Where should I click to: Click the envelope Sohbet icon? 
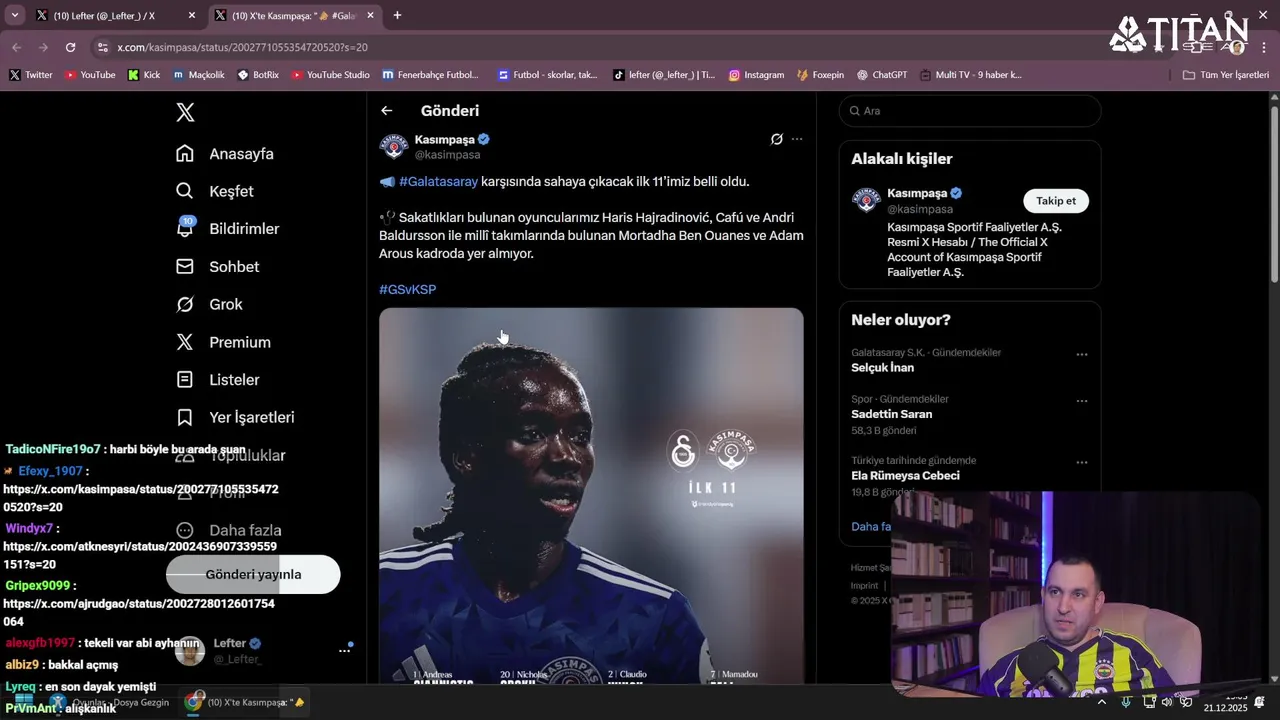tap(185, 267)
